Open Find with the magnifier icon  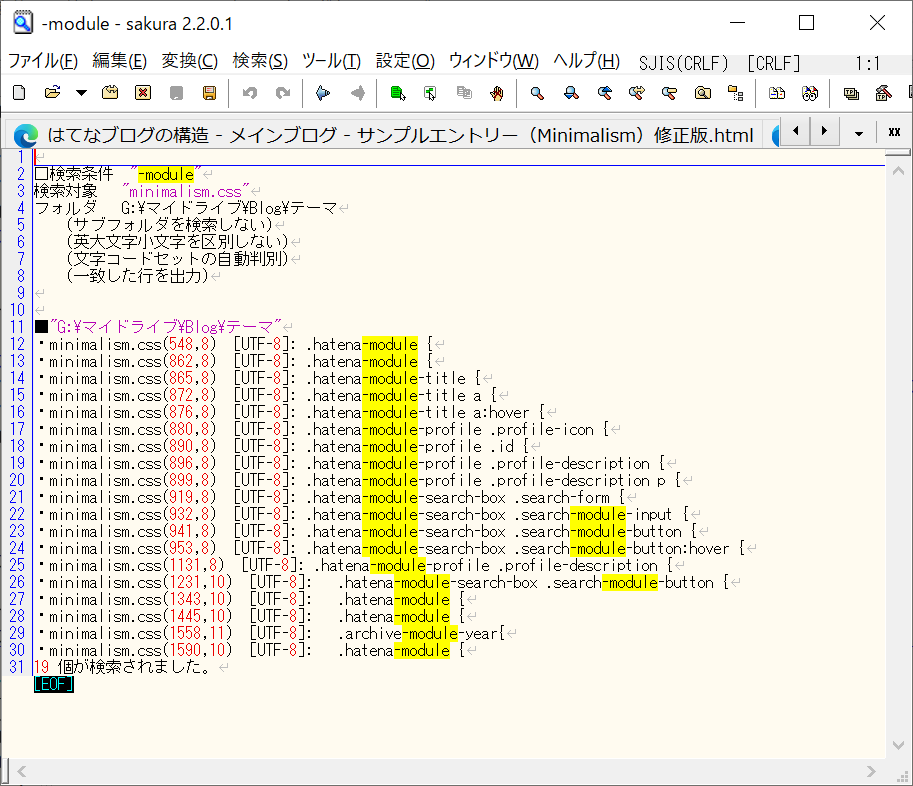click(537, 93)
